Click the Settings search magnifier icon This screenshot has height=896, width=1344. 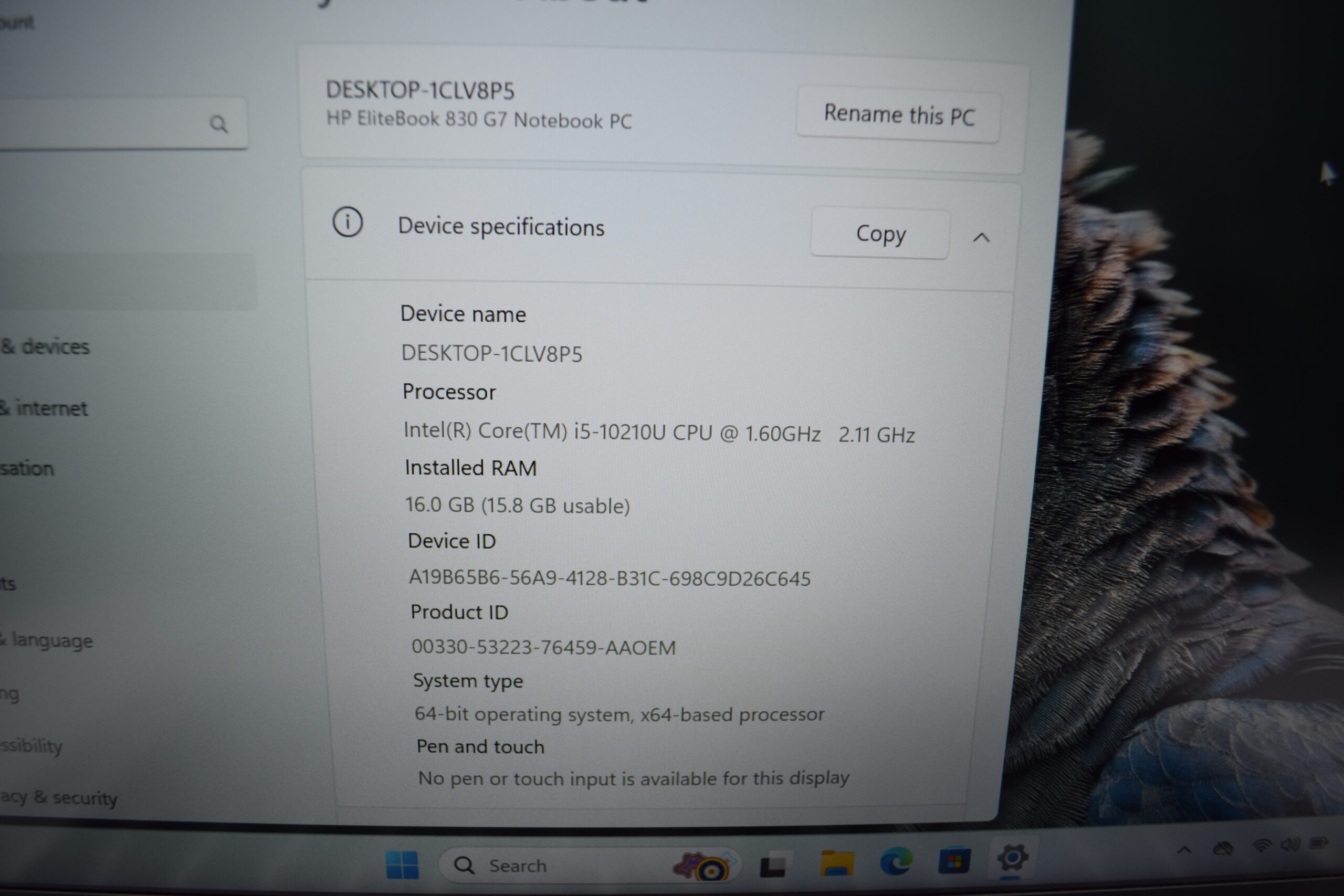click(x=219, y=124)
